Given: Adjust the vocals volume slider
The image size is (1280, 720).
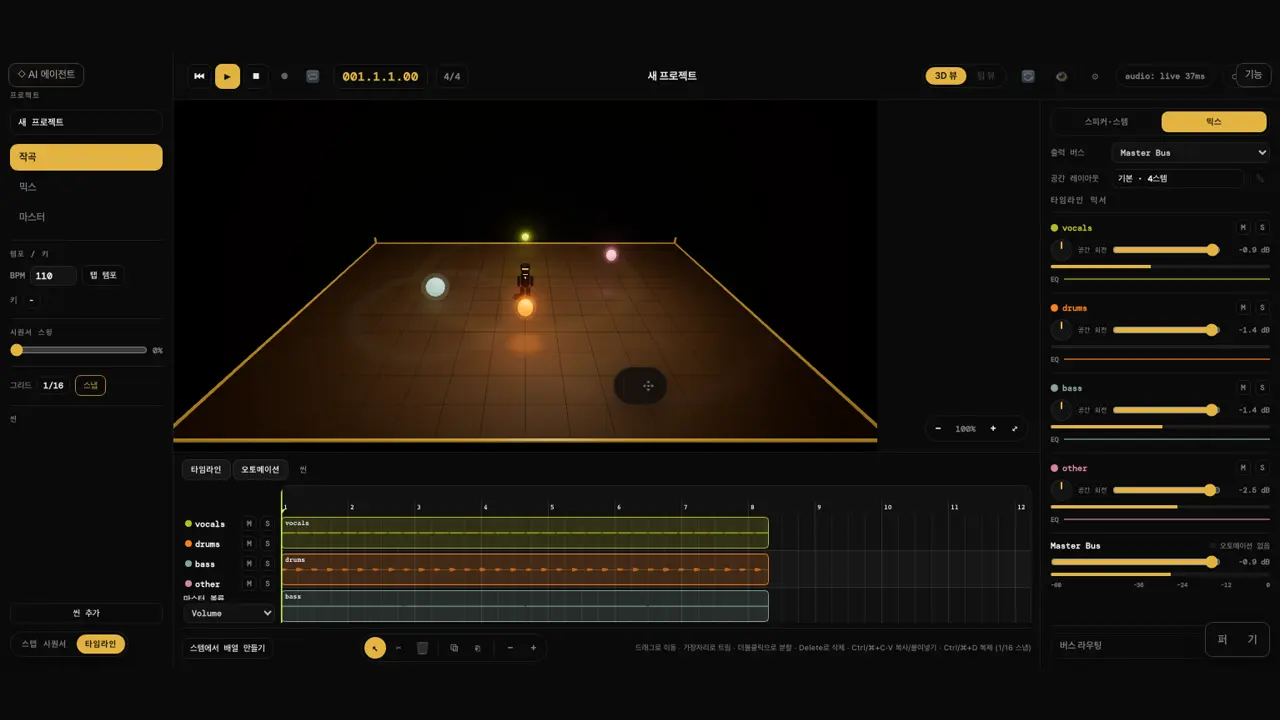Looking at the screenshot, I should 1166,249.
